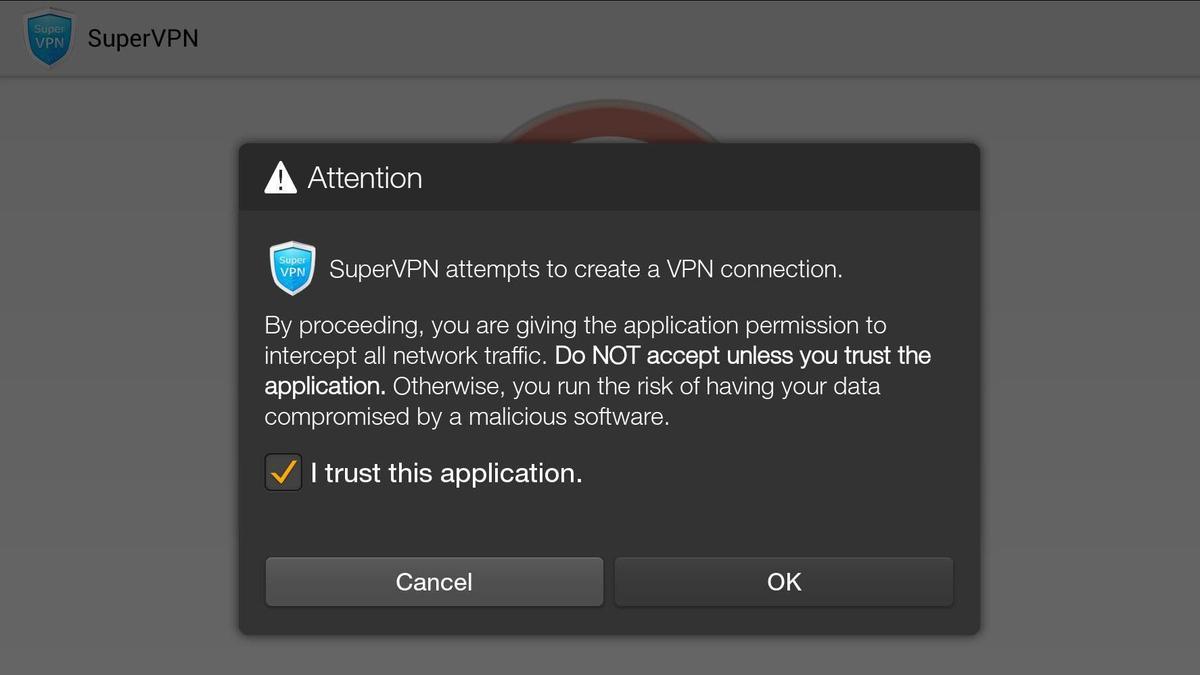
Task: Click the warning triangle icon beside Attention
Action: point(281,176)
